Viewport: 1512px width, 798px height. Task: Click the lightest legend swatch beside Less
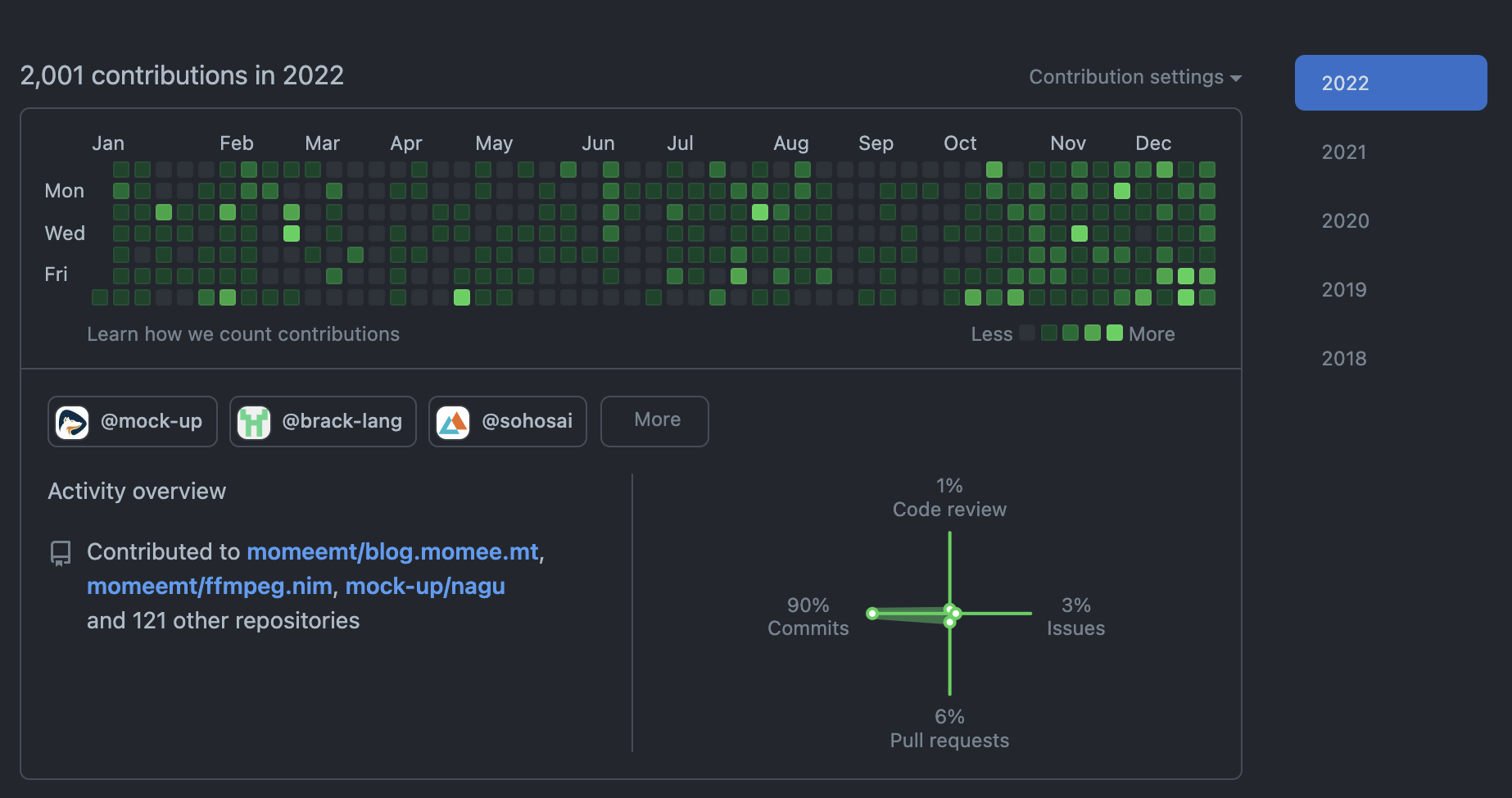tap(1027, 333)
